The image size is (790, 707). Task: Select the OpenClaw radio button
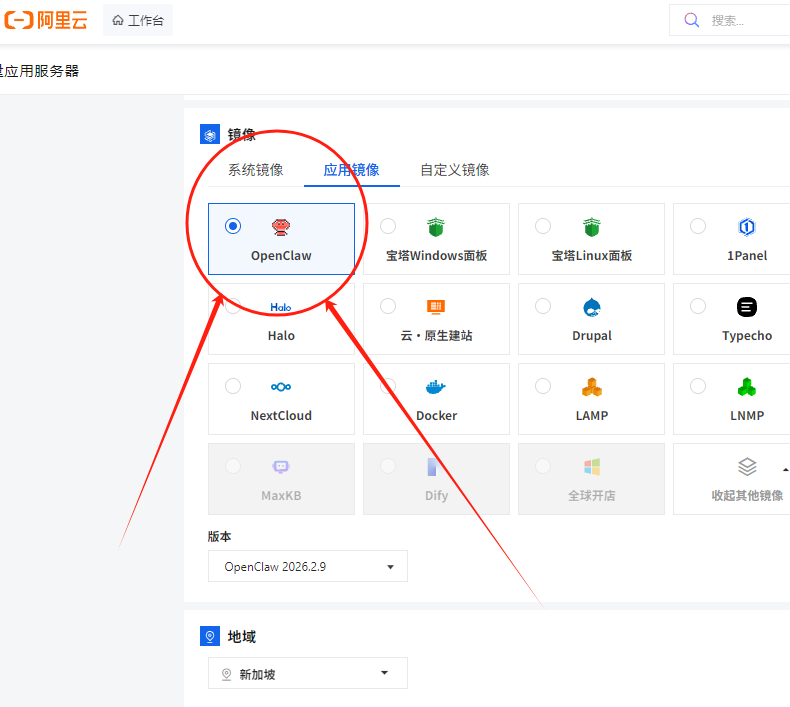pos(233,226)
